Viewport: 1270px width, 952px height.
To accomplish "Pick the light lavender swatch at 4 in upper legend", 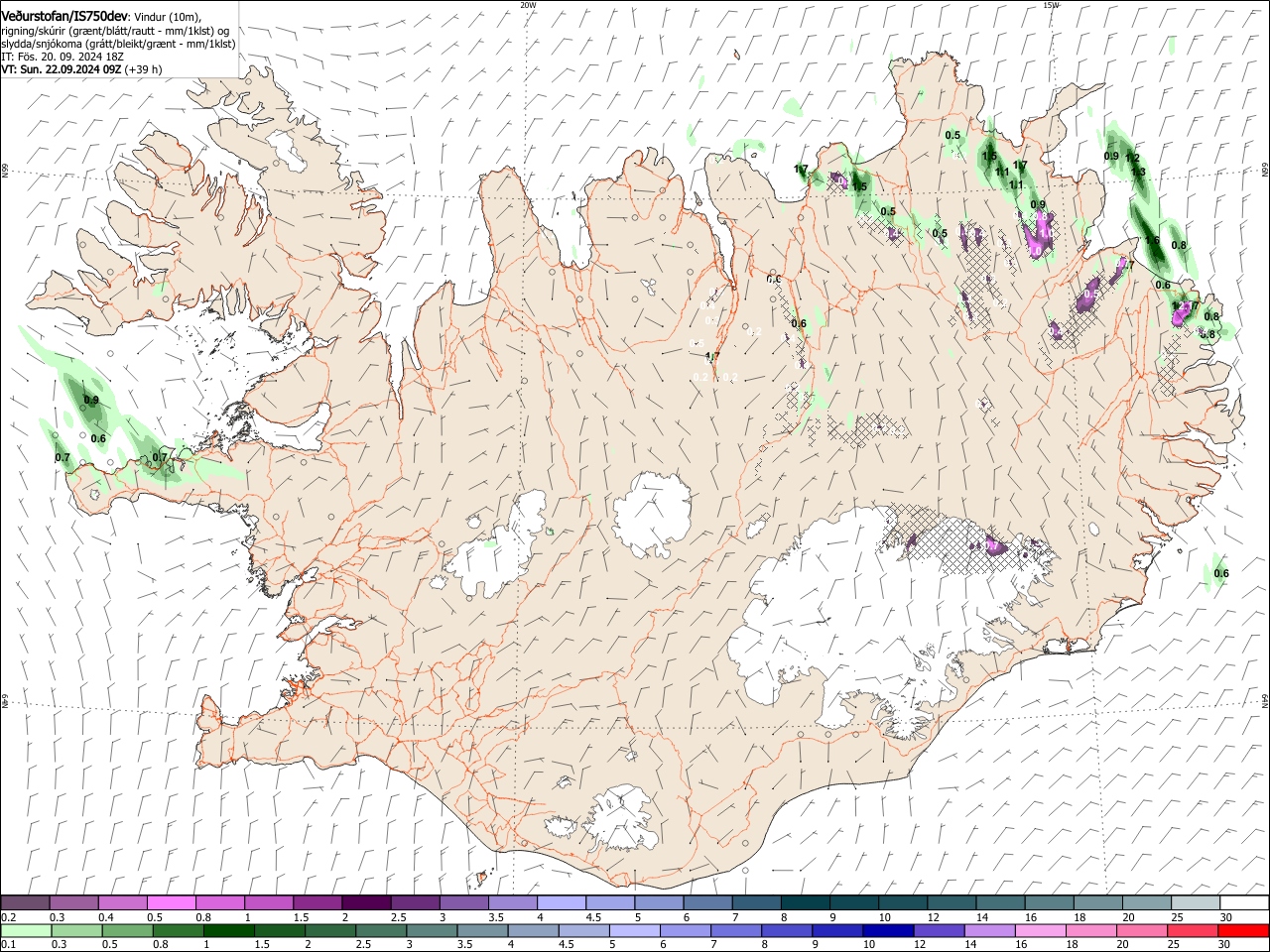I will point(562,903).
